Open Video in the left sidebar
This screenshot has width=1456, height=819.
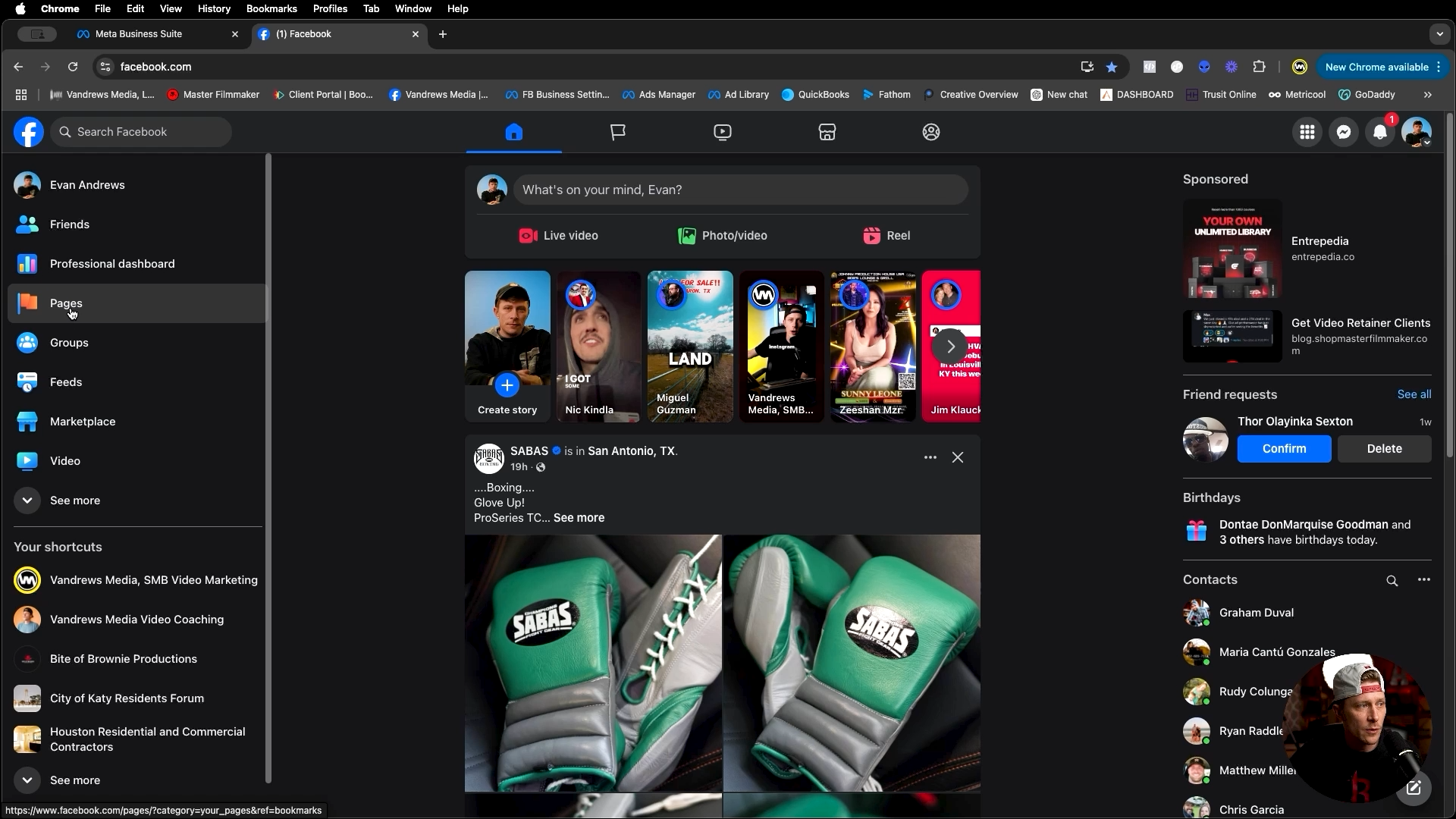tap(136, 461)
